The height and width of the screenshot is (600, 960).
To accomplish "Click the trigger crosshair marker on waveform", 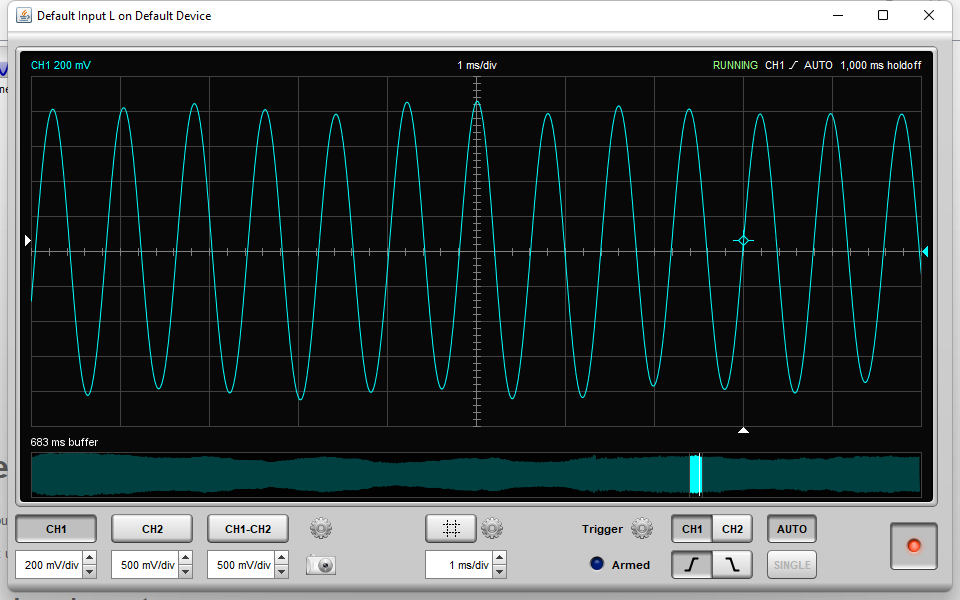I will click(x=743, y=241).
